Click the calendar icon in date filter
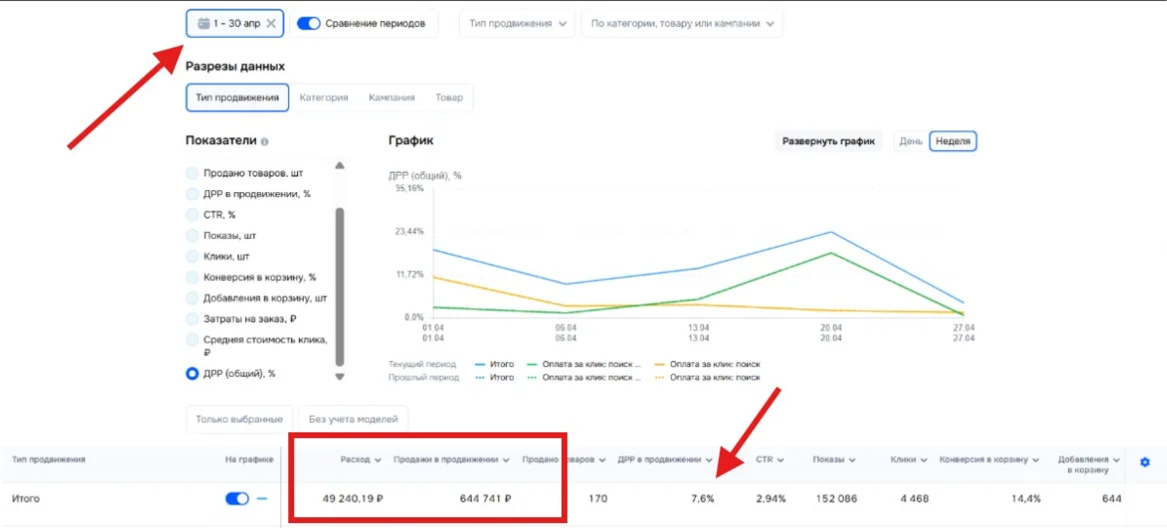Screen dimensions: 1167x528 tap(203, 24)
